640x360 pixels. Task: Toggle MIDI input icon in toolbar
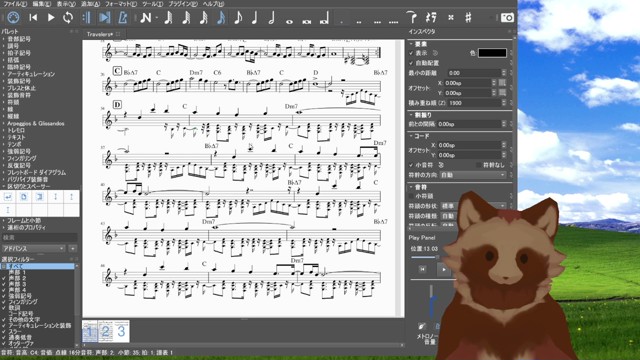pos(13,18)
